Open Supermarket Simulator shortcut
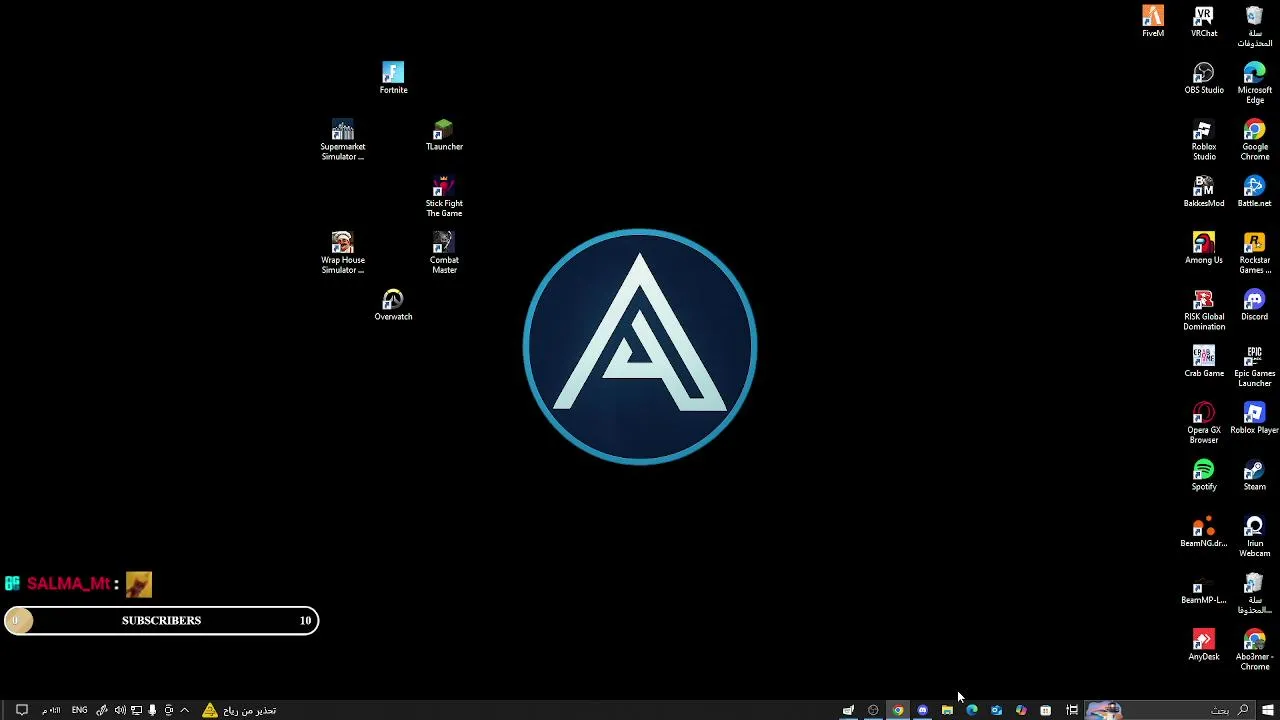Image resolution: width=1280 pixels, height=720 pixels. pos(343,140)
